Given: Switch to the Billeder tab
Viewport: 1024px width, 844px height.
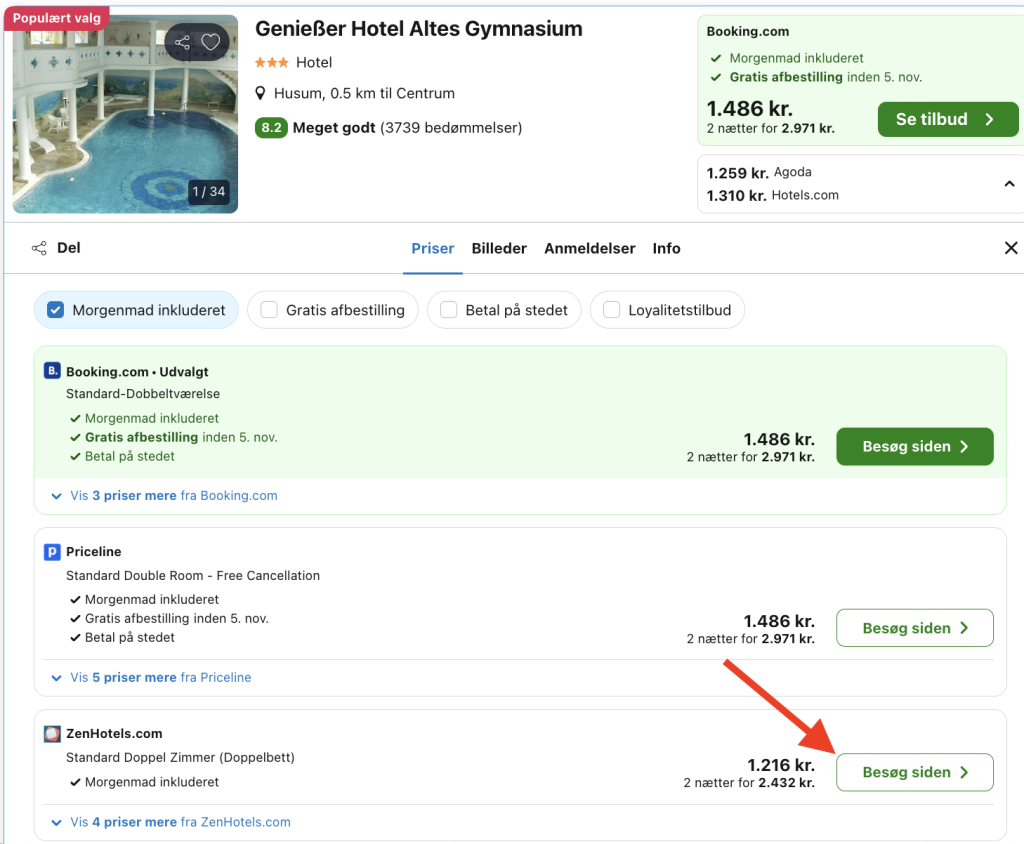Looking at the screenshot, I should (x=499, y=249).
